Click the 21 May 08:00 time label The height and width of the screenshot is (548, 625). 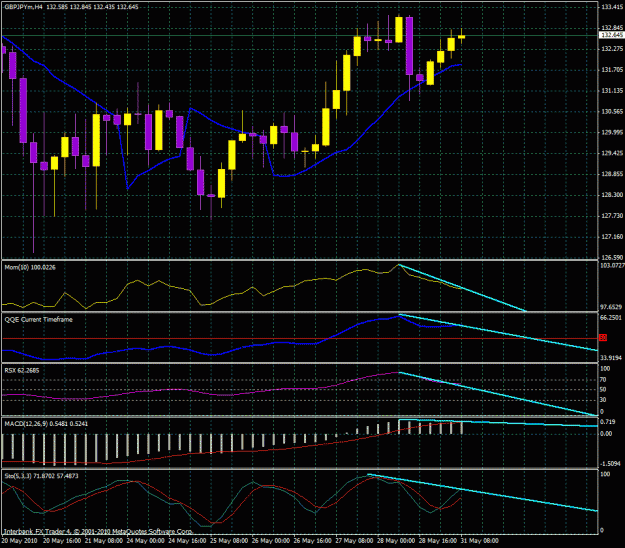(x=104, y=541)
